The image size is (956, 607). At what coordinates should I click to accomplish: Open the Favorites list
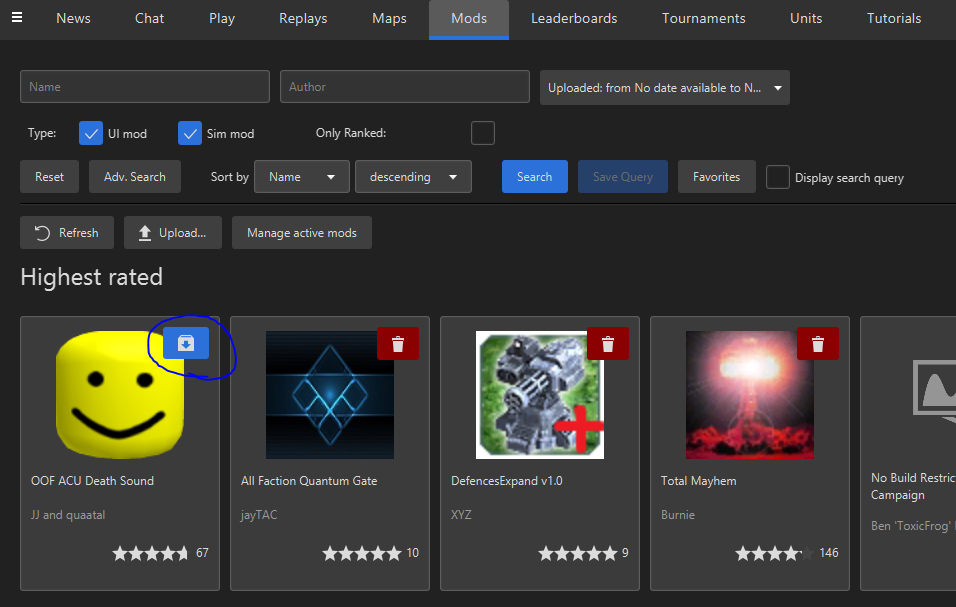click(x=716, y=177)
